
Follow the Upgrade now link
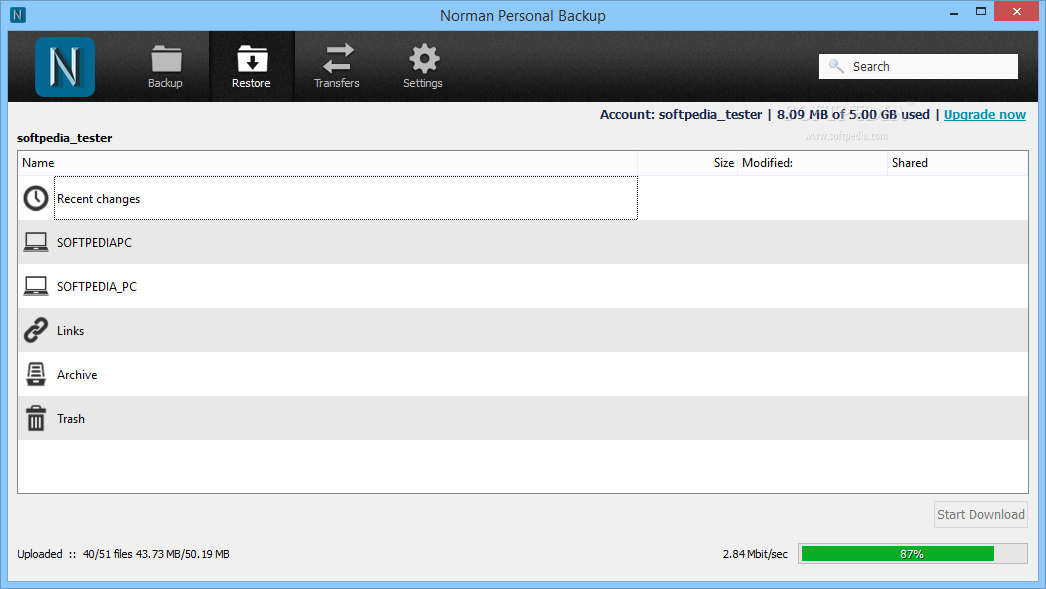[985, 115]
